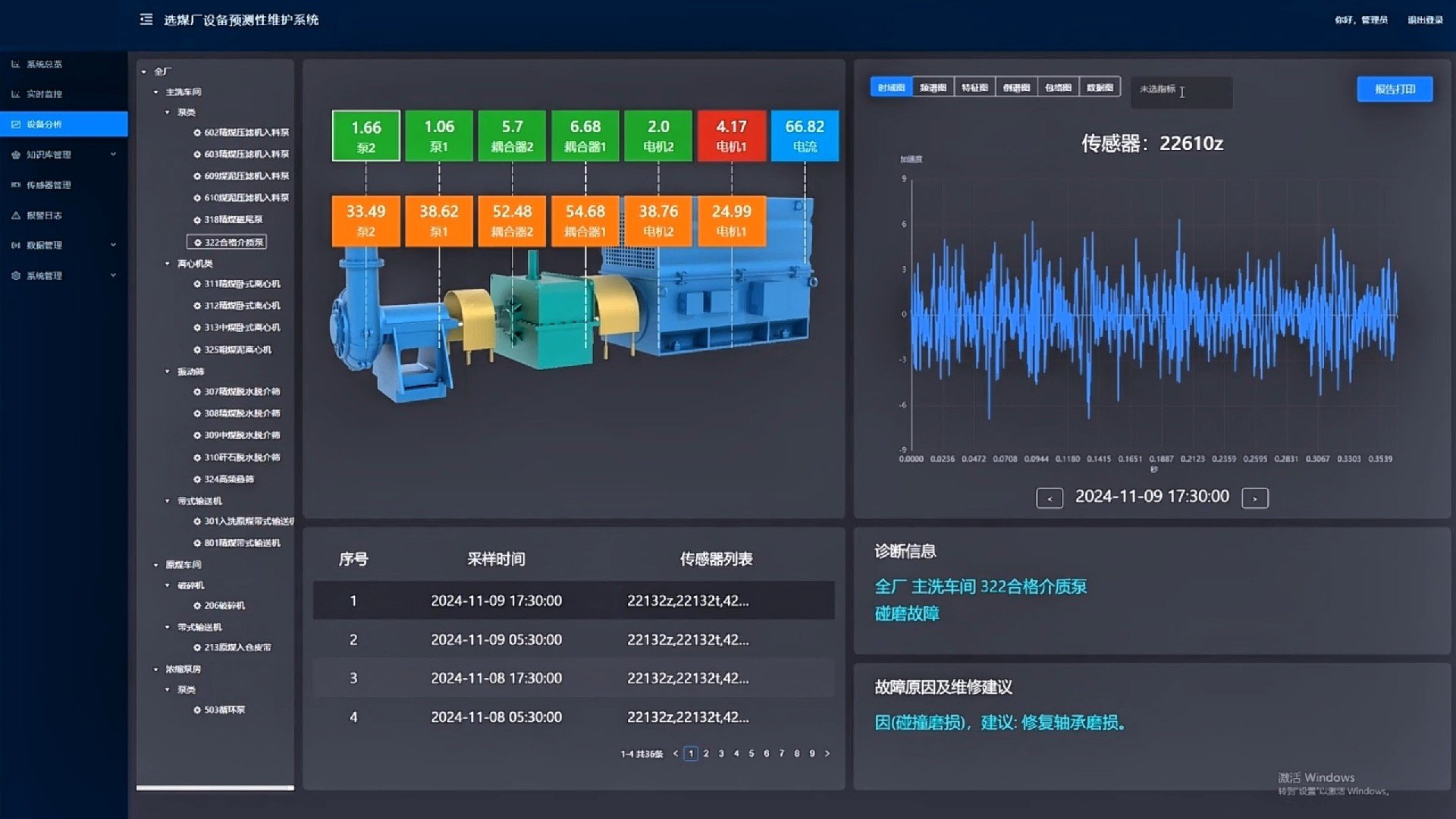Click the 报告打印 button
Screen dimensions: 1456x819
click(x=1395, y=89)
